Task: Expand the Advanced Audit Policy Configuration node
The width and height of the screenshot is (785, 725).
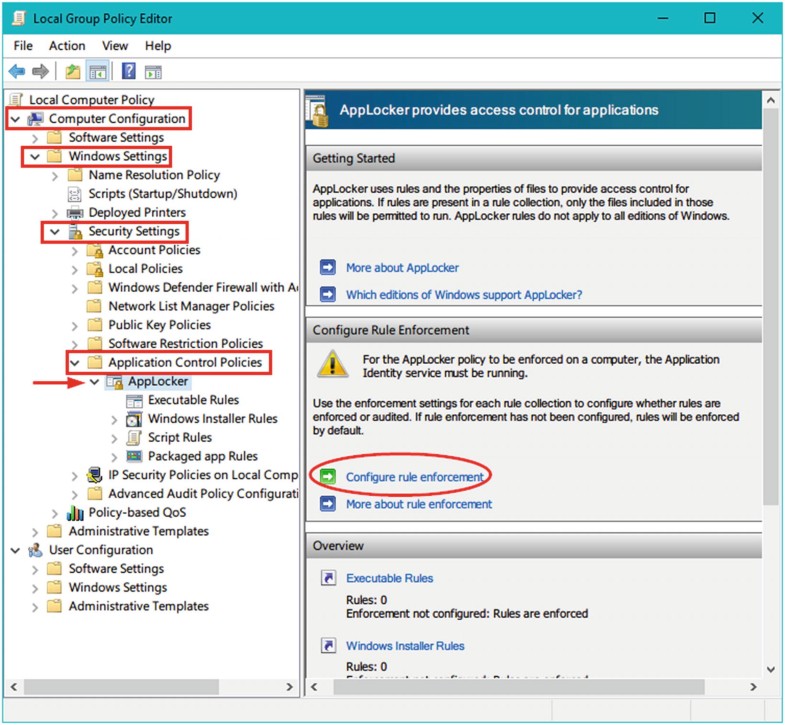Action: pos(75,495)
